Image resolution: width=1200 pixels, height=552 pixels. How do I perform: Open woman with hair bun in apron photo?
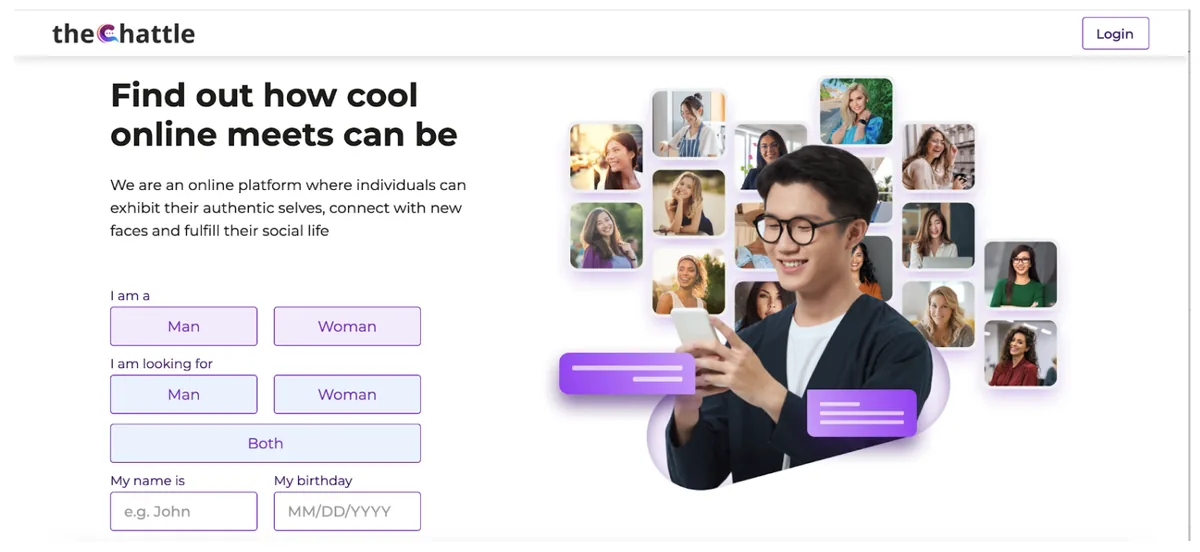[x=688, y=124]
